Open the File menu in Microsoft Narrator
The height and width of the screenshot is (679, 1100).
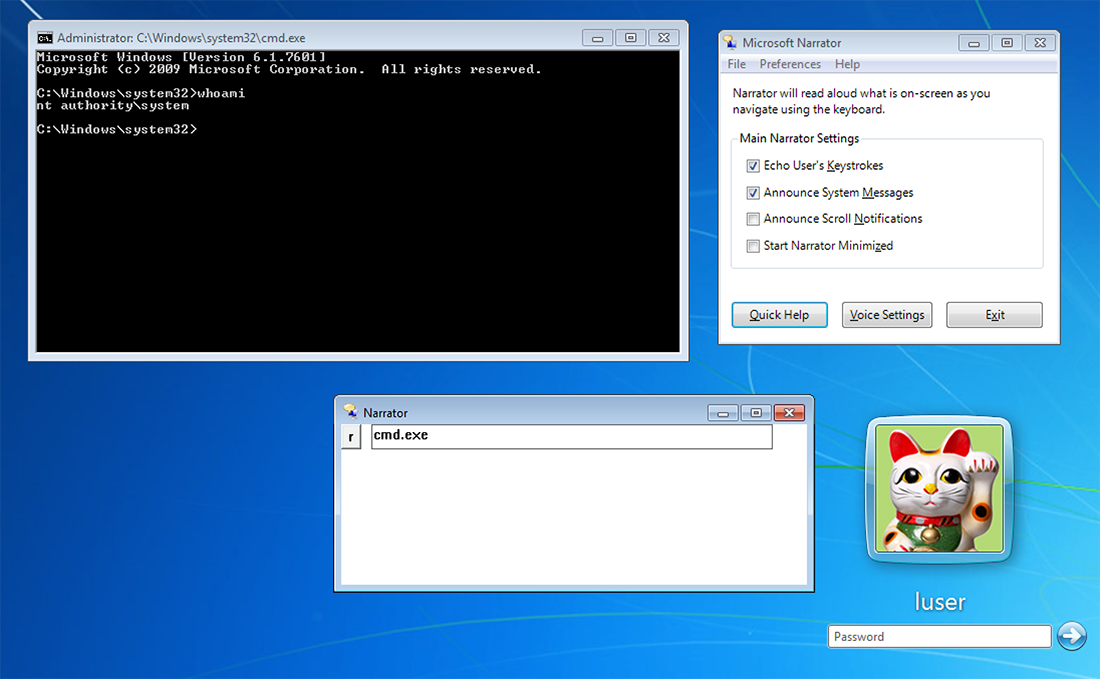(737, 64)
